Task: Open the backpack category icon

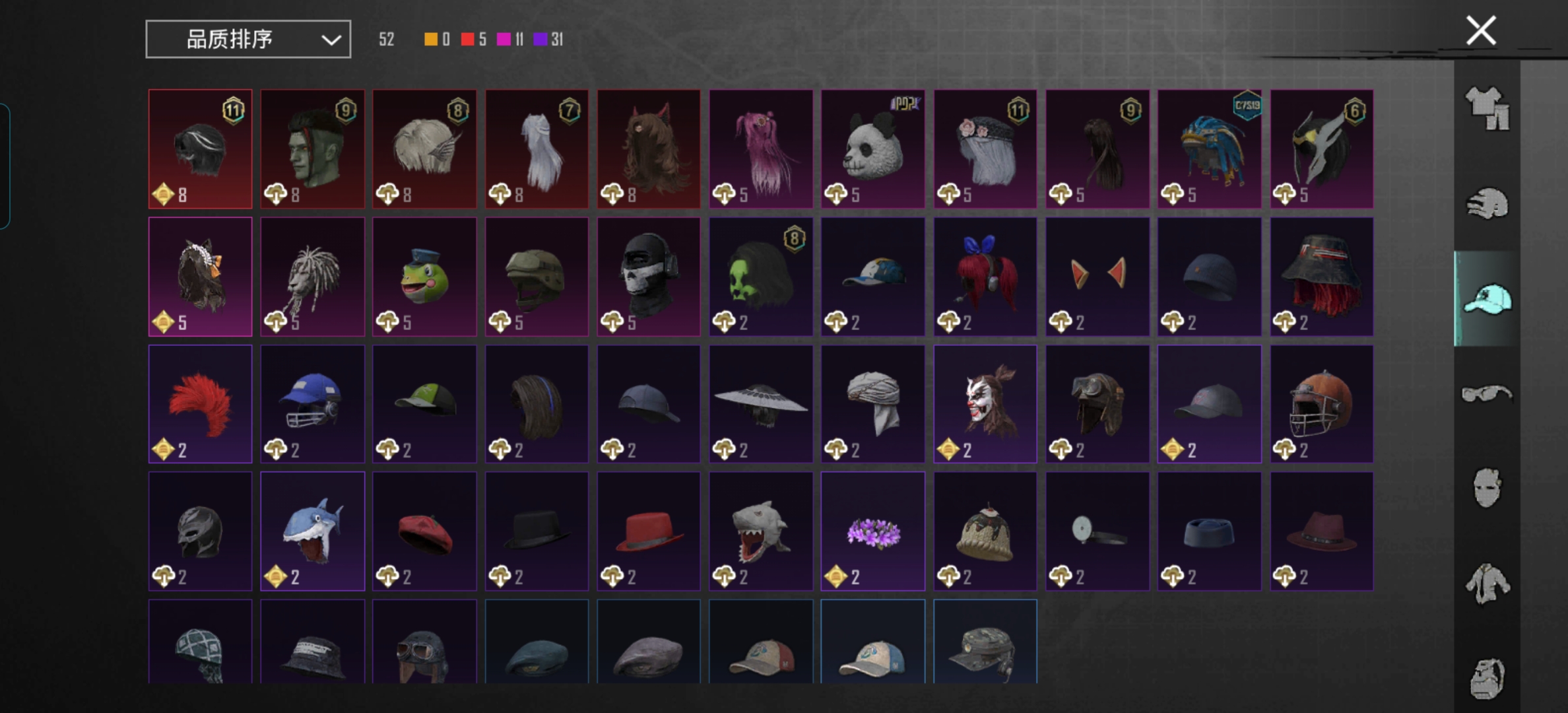Action: (1487, 678)
